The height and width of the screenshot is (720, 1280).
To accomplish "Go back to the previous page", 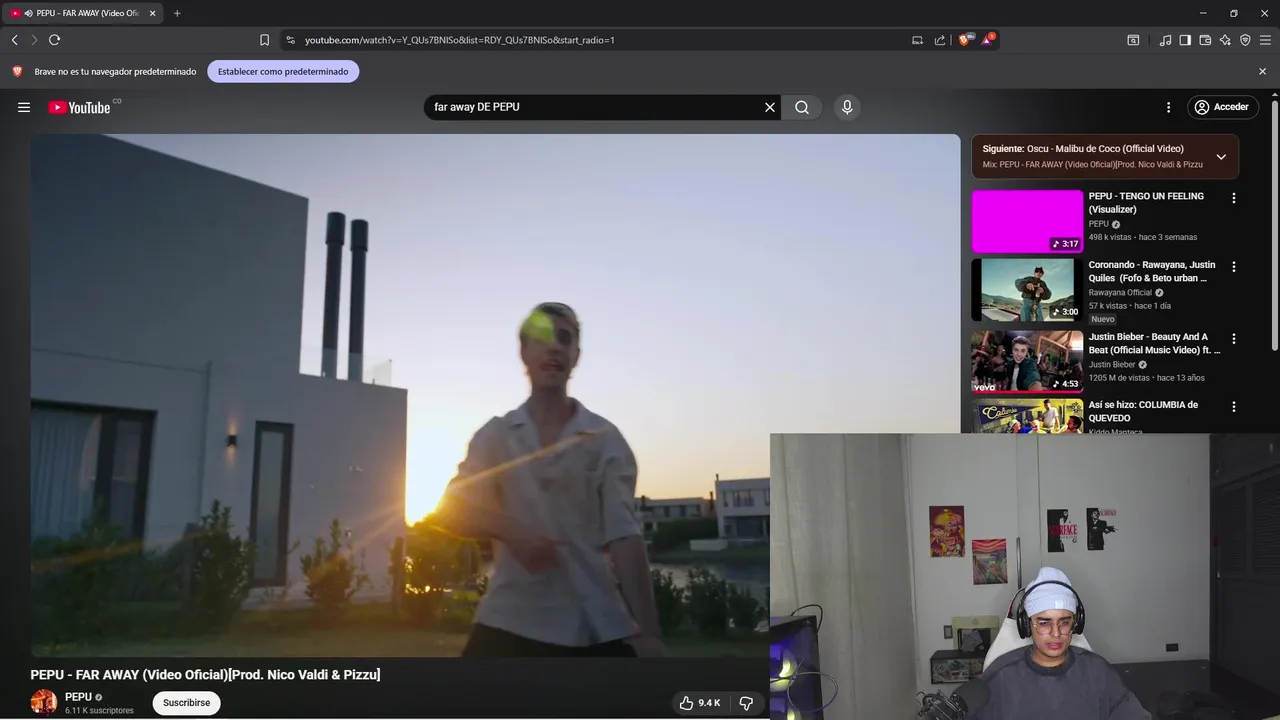I will pyautogui.click(x=15, y=40).
